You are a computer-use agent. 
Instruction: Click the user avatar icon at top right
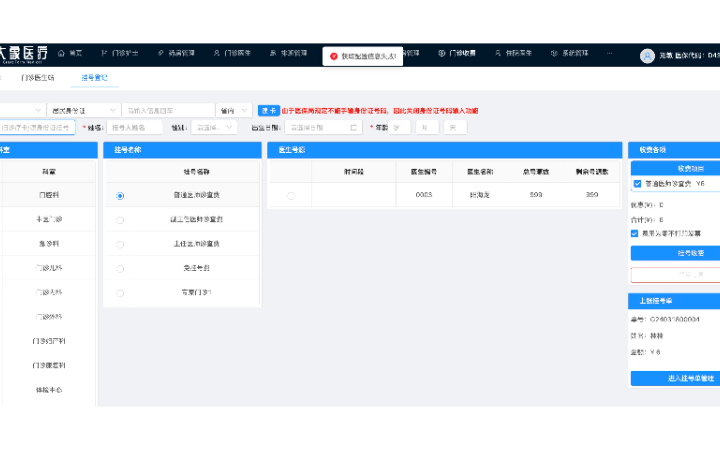[647, 56]
